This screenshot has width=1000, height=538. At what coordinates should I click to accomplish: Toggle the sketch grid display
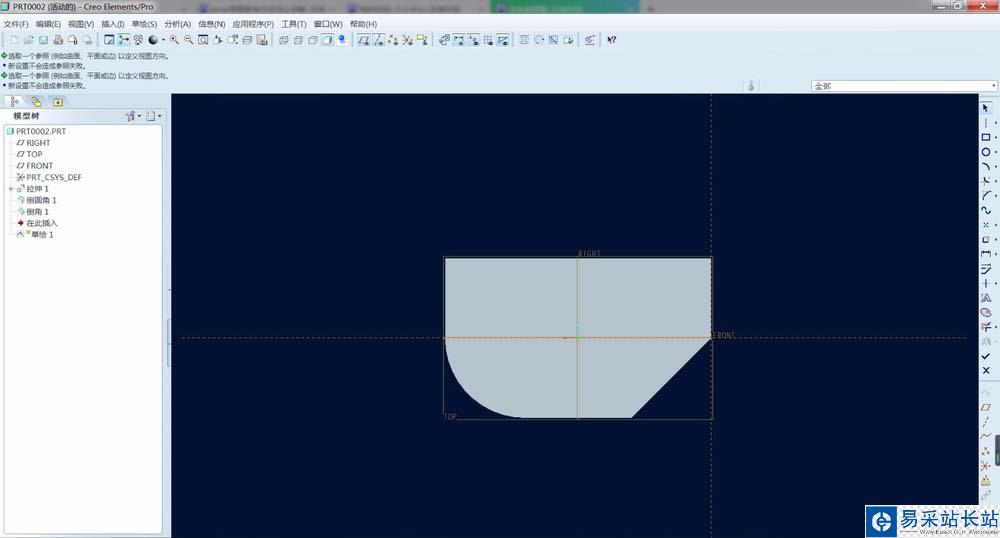[x=488, y=40]
